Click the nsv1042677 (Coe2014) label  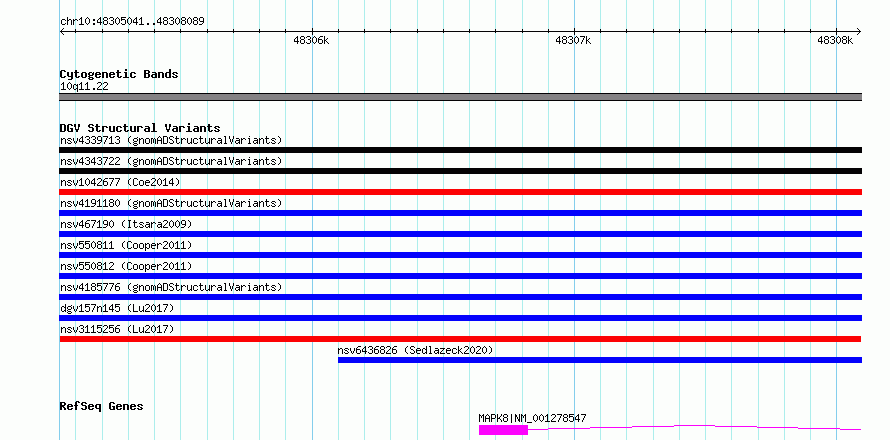coord(120,182)
